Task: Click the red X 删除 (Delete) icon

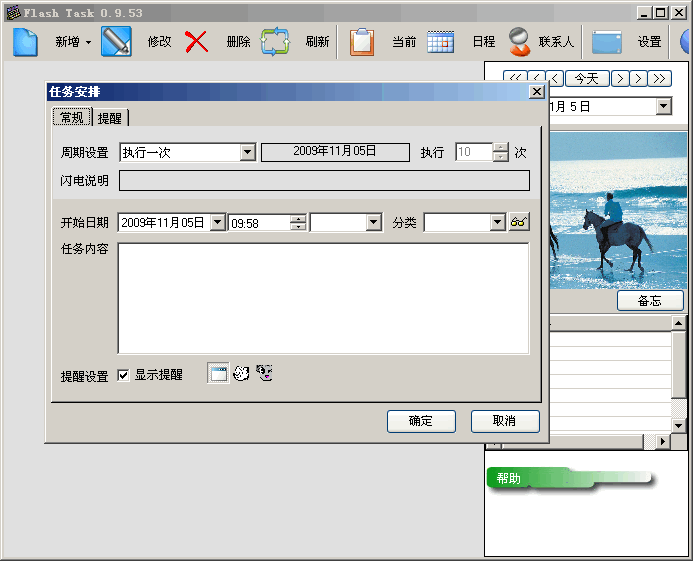Action: click(x=197, y=42)
